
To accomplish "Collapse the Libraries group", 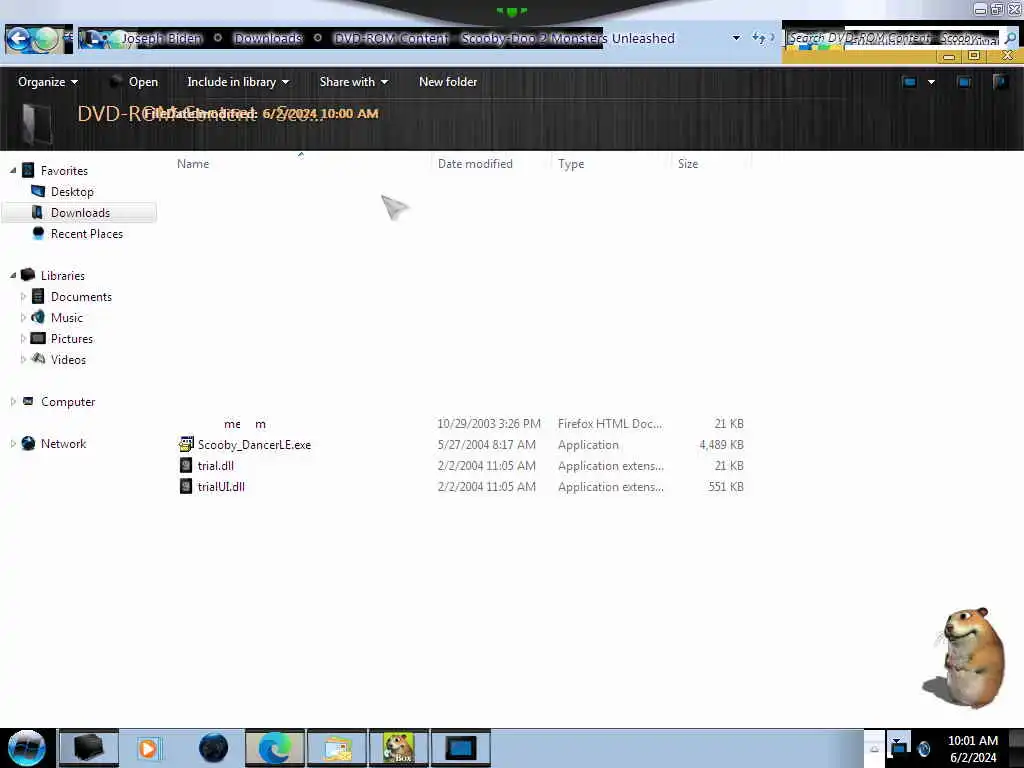I will [x=13, y=276].
